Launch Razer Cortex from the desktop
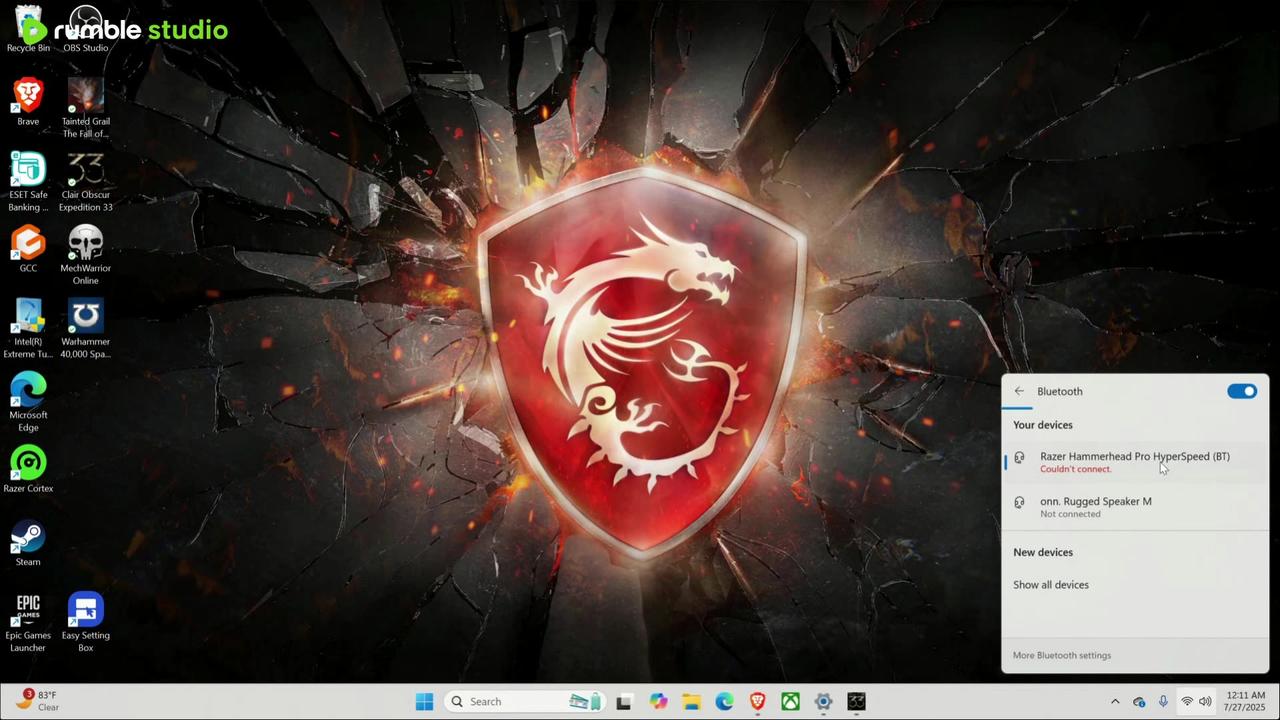 click(28, 469)
